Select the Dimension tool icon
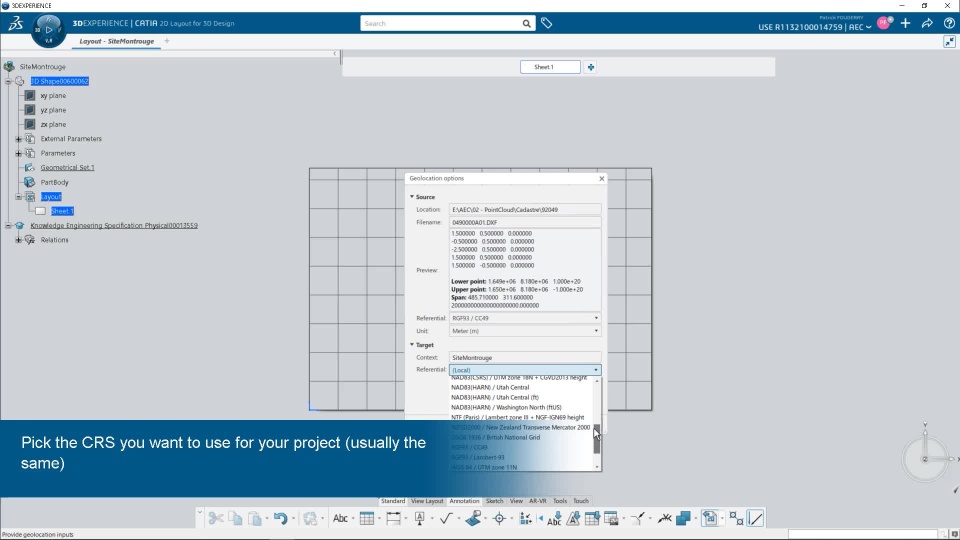The image size is (960, 540). (393, 519)
